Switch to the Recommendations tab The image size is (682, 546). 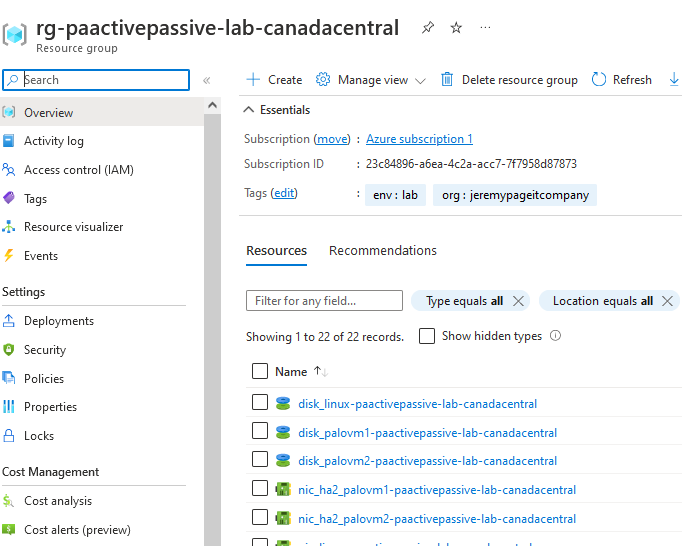tap(382, 251)
